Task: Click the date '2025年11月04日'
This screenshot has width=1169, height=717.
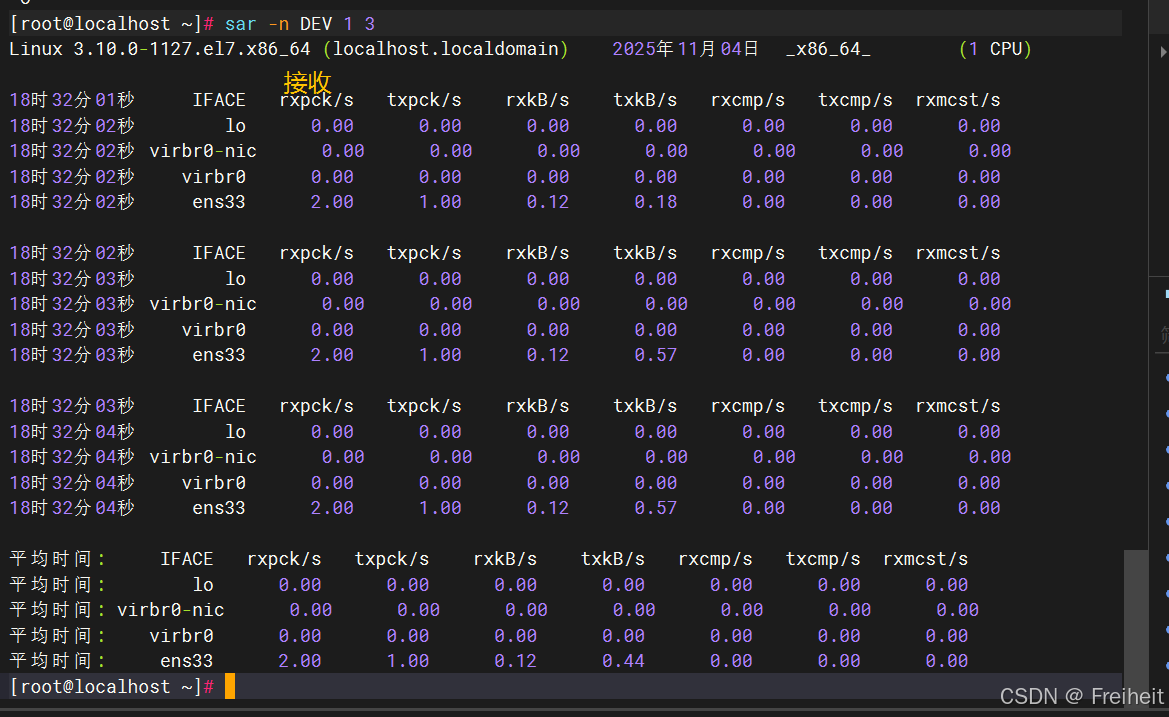Action: pyautogui.click(x=685, y=49)
